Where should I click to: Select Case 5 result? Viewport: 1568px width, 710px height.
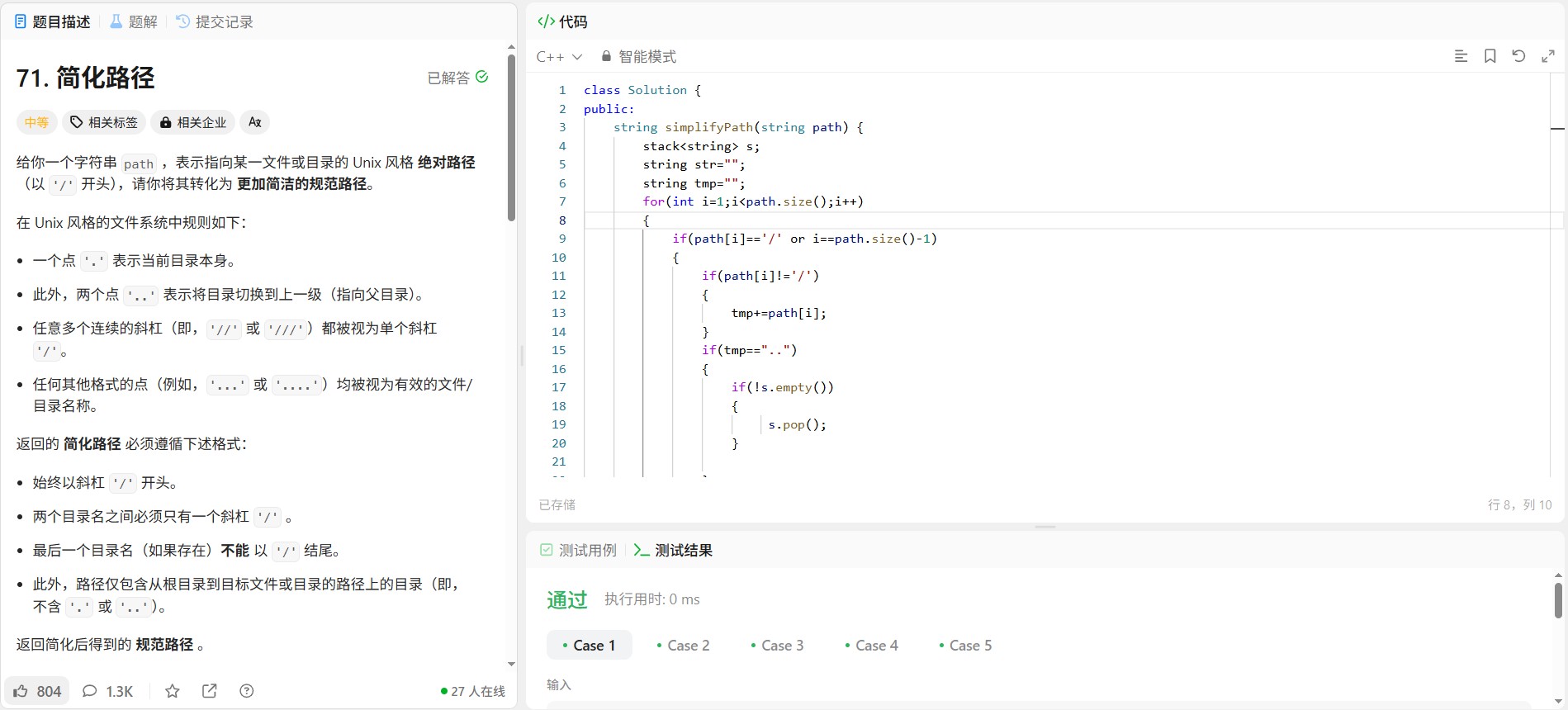coord(965,645)
